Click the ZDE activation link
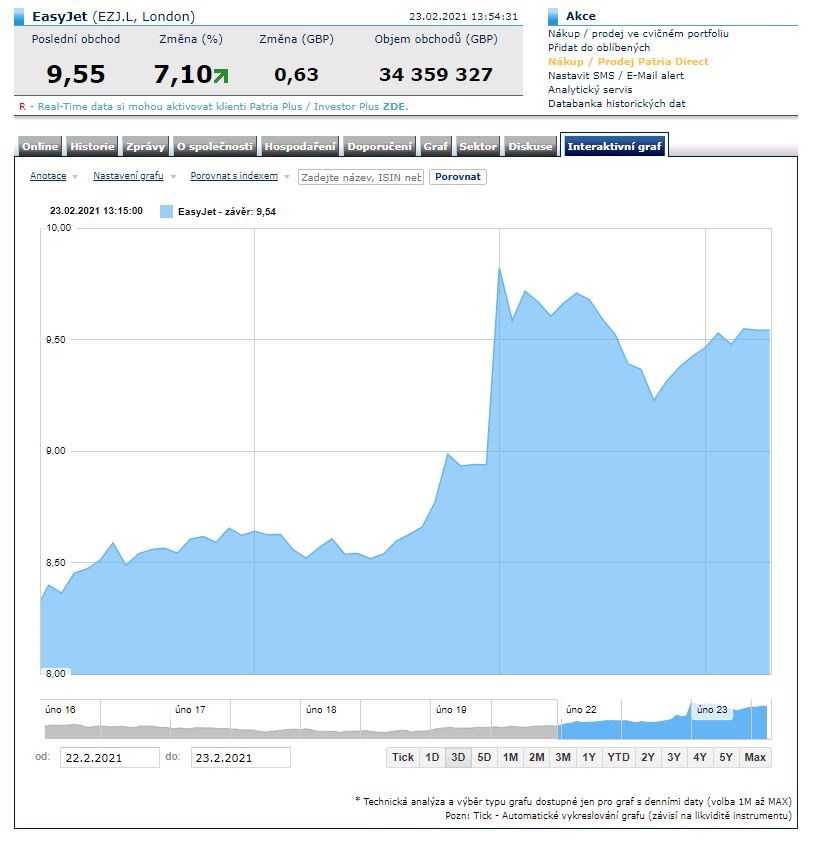This screenshot has height=842, width=820. point(396,106)
